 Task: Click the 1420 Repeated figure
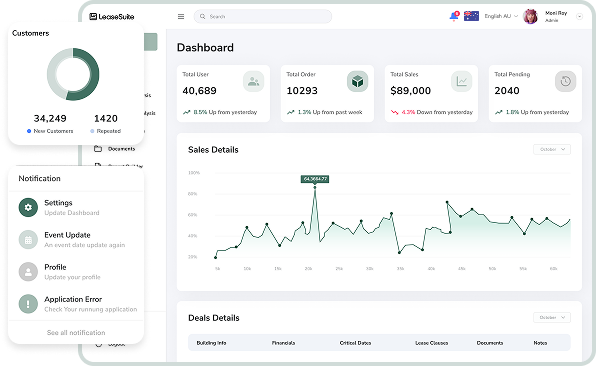pos(106,119)
